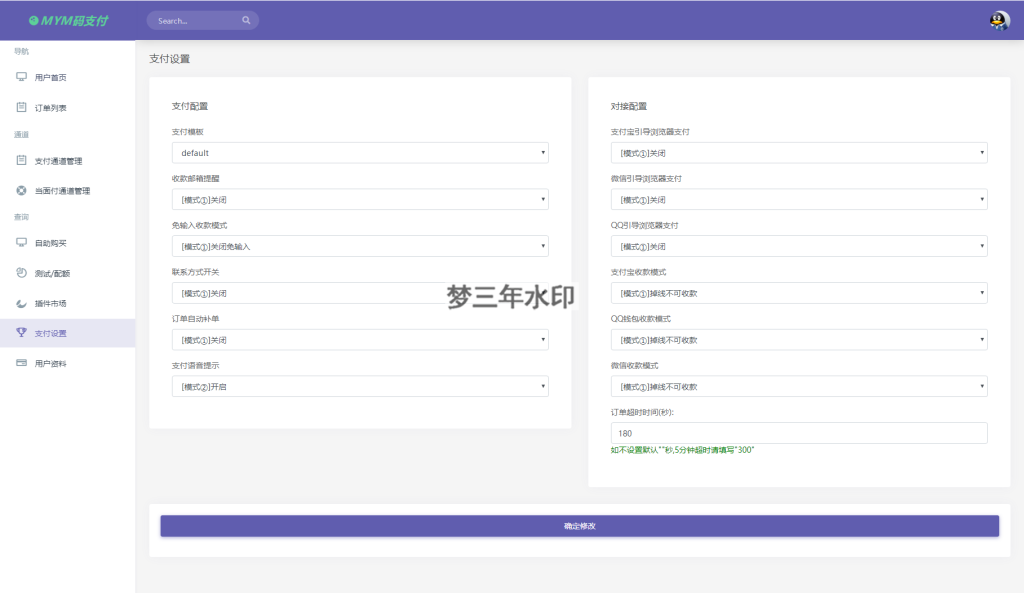Open the 免输入收款模式 dropdown
Screen dimensions: 1024x593
click(360, 246)
